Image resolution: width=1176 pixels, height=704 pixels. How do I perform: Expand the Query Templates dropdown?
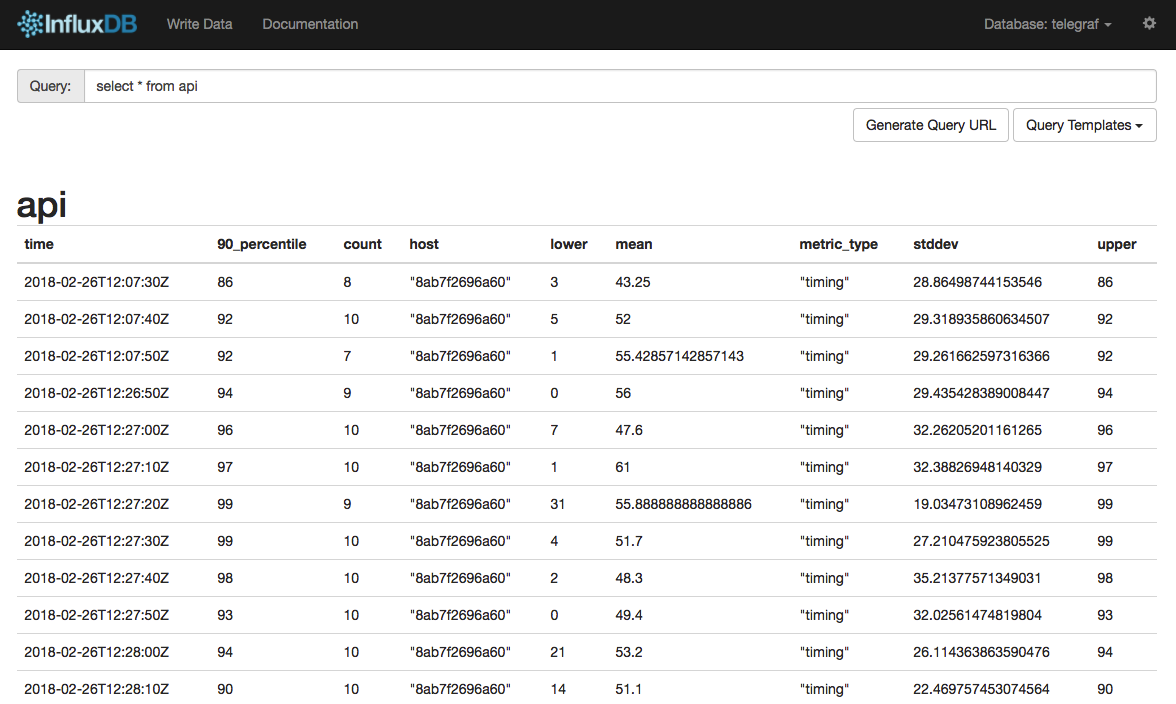[x=1084, y=125]
